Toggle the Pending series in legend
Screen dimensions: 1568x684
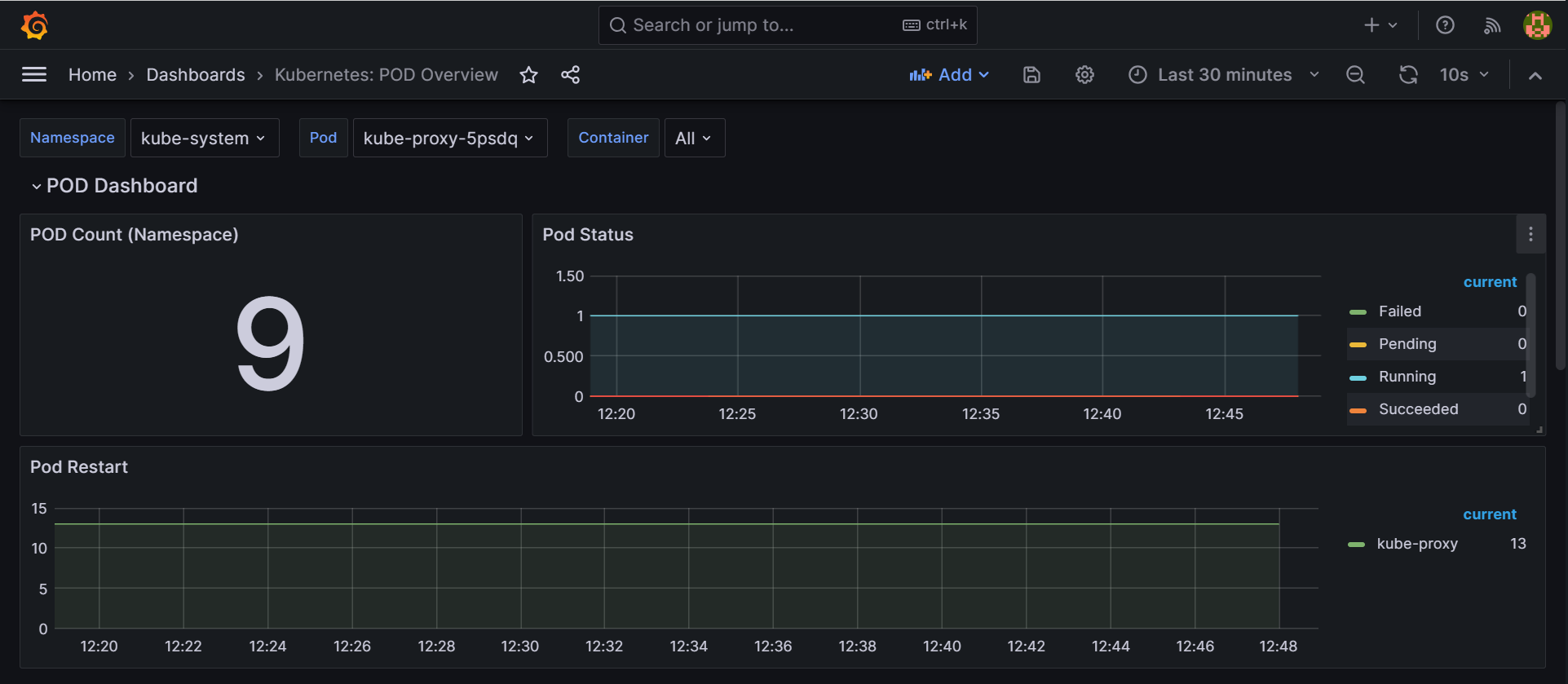pos(1407,344)
